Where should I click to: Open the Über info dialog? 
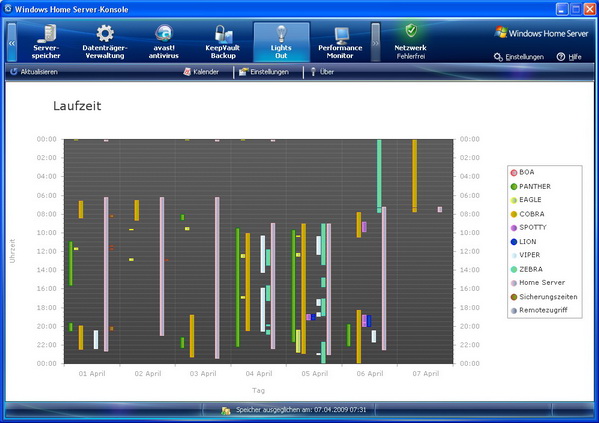(322, 72)
